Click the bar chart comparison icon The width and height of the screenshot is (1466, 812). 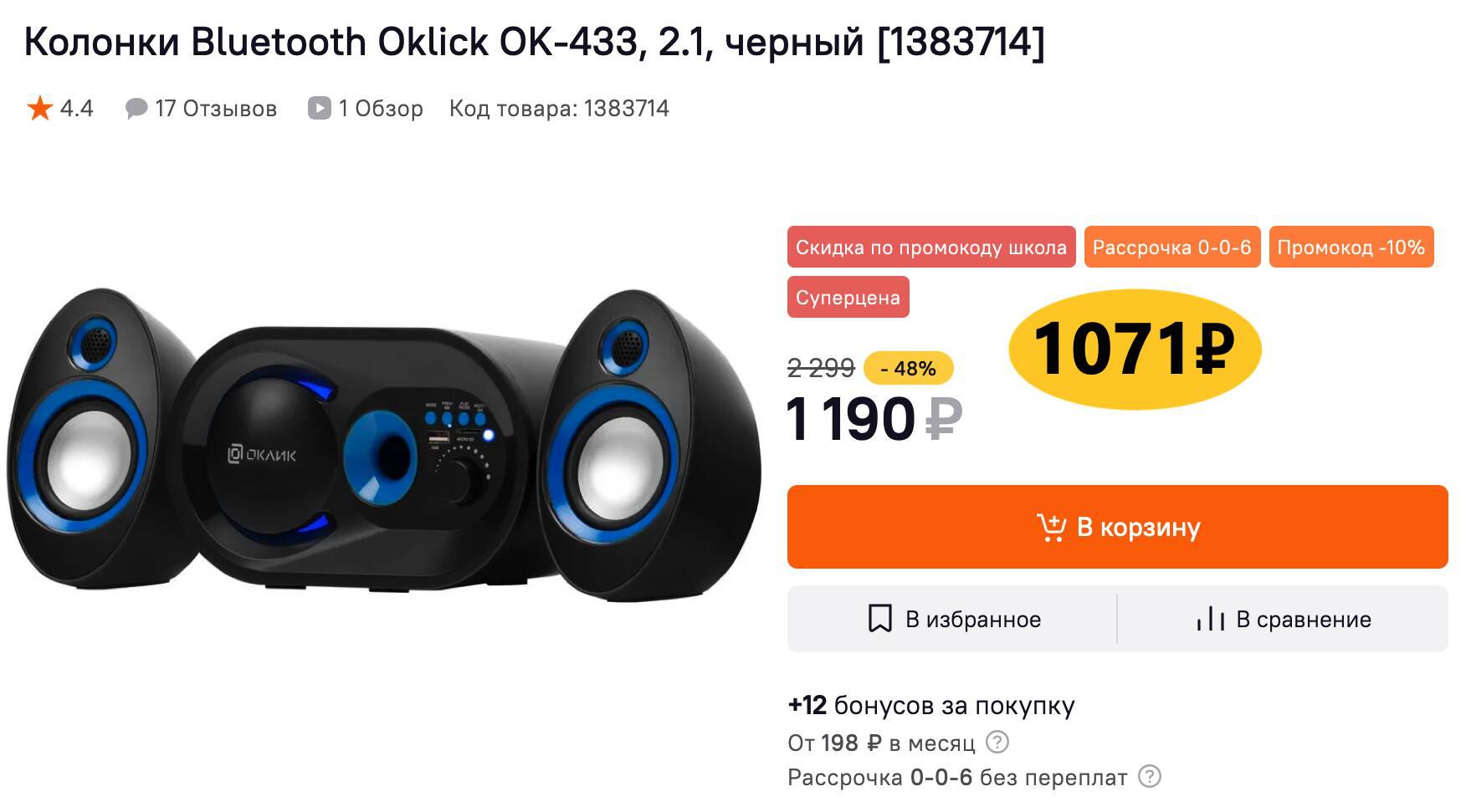(1210, 619)
